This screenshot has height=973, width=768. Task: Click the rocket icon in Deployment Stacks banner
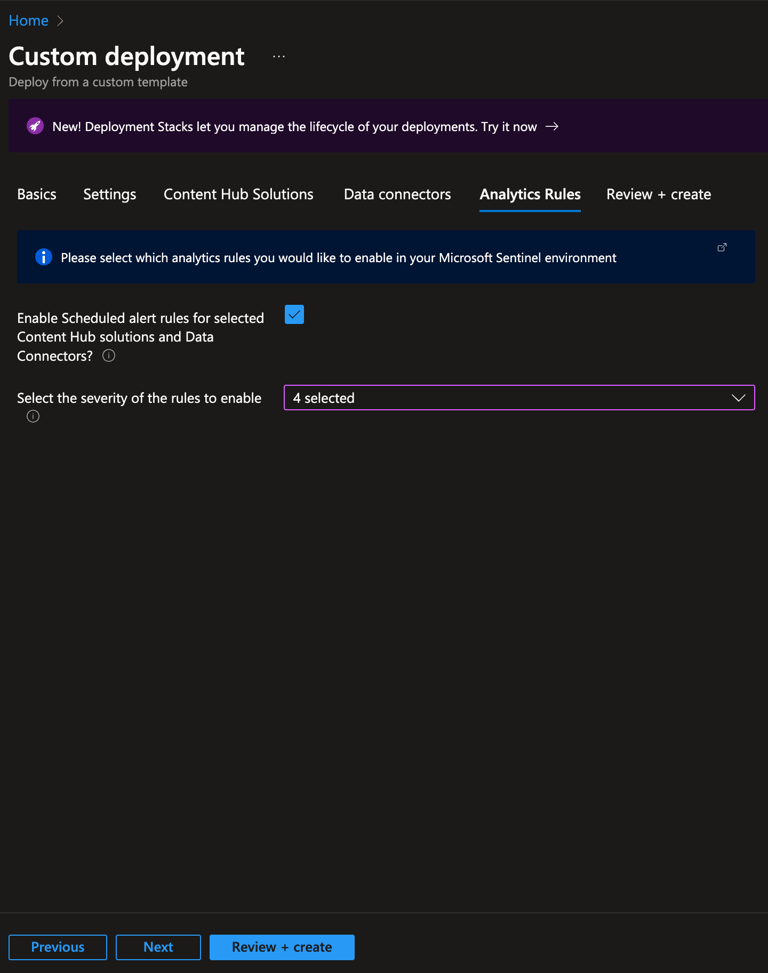pos(35,126)
